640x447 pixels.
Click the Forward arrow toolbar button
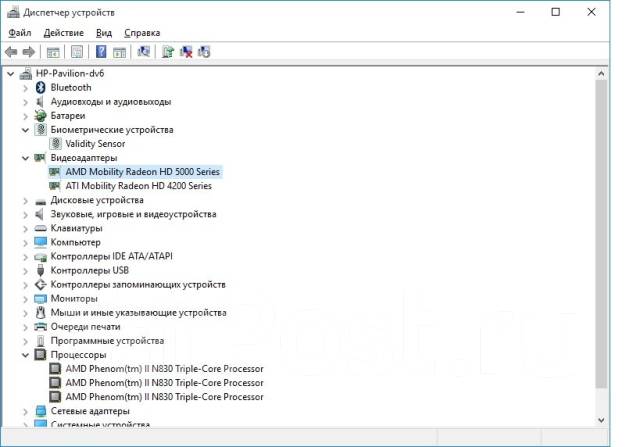pos(29,52)
